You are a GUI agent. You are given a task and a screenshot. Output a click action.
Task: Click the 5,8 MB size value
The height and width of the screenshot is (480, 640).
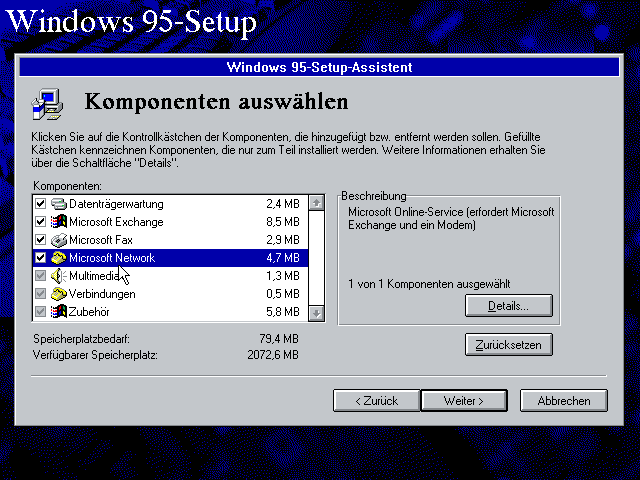click(x=283, y=312)
